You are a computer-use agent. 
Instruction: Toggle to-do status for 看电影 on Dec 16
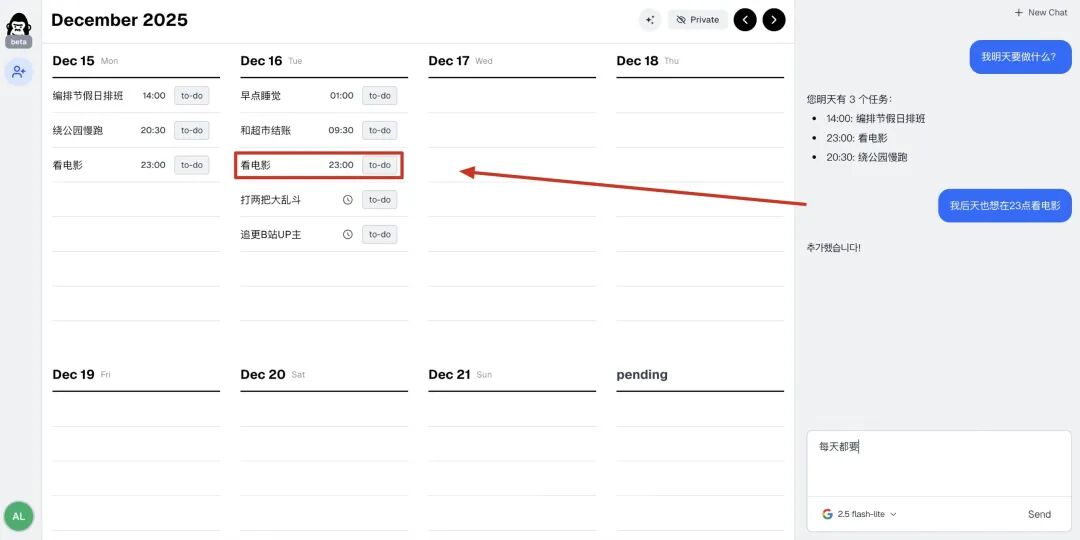[x=380, y=165]
